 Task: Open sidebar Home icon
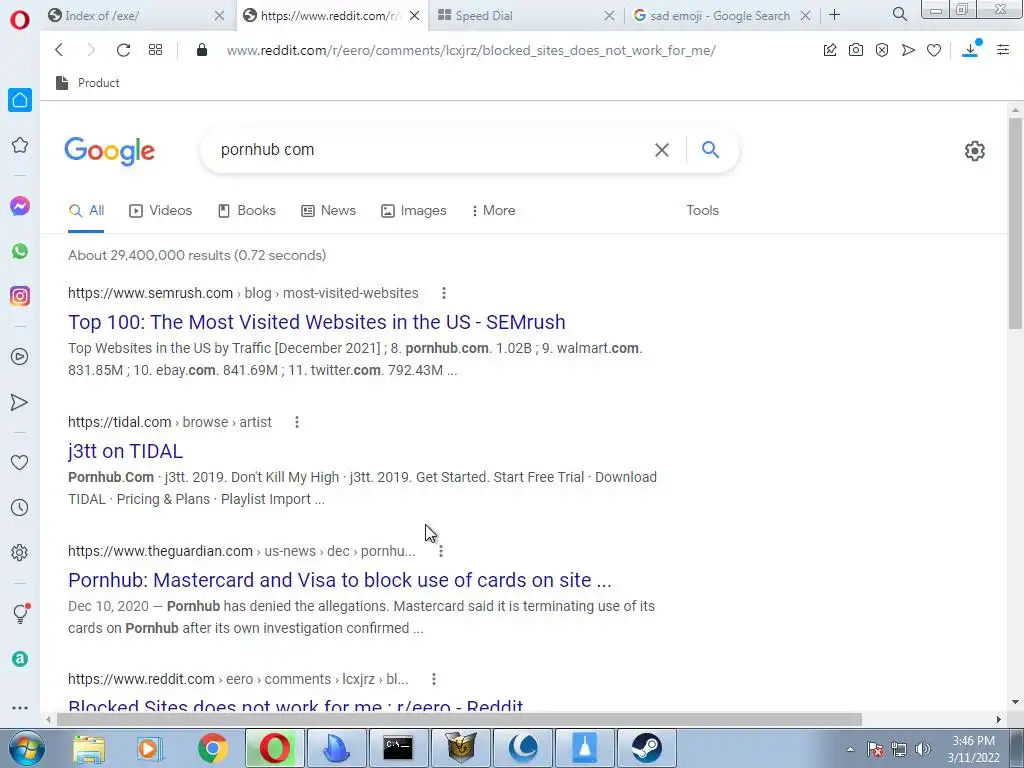click(20, 100)
